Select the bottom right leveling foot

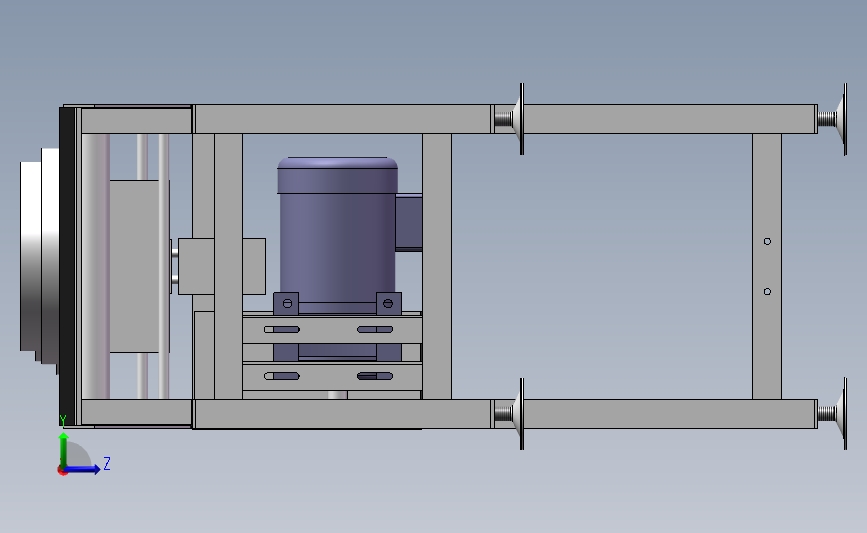pos(833,414)
